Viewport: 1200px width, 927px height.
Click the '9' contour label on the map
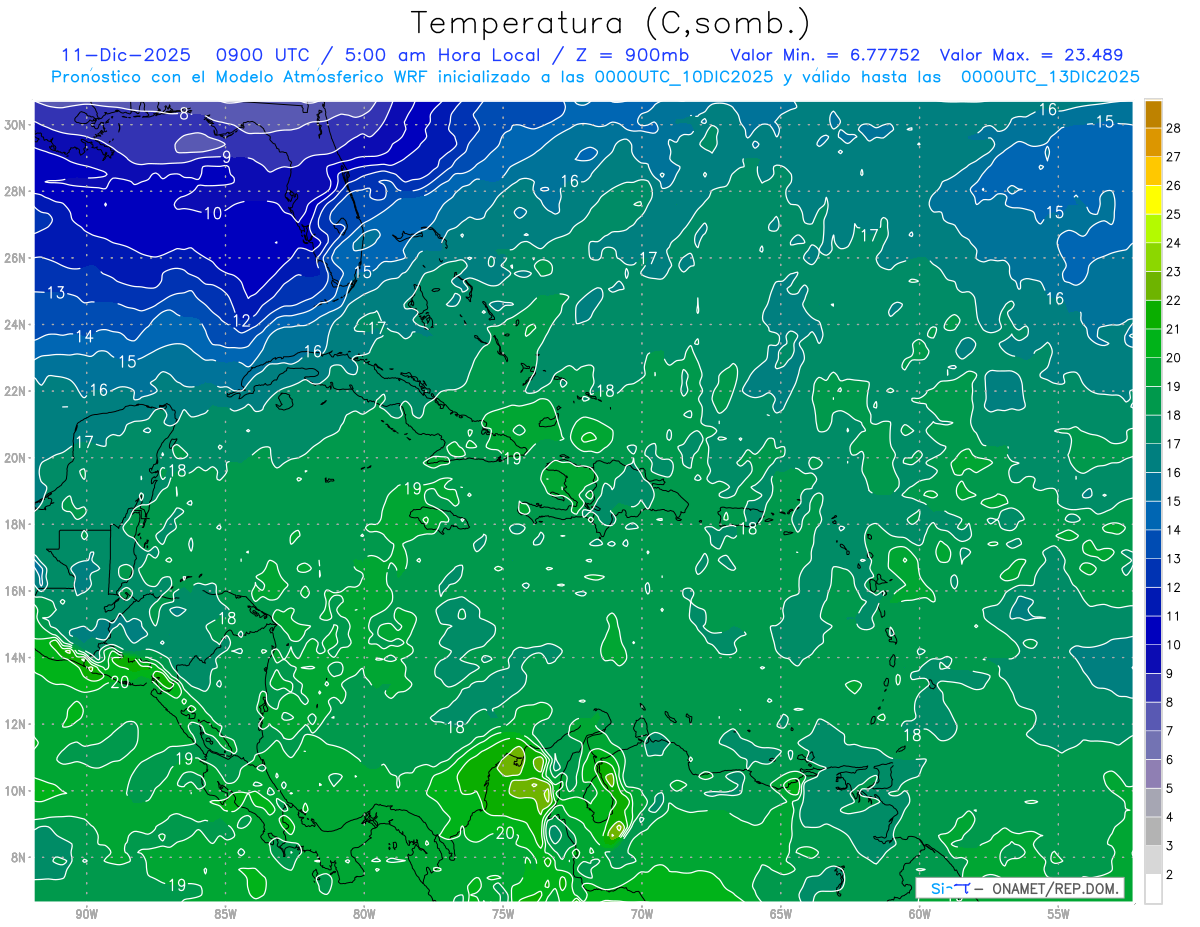[227, 157]
